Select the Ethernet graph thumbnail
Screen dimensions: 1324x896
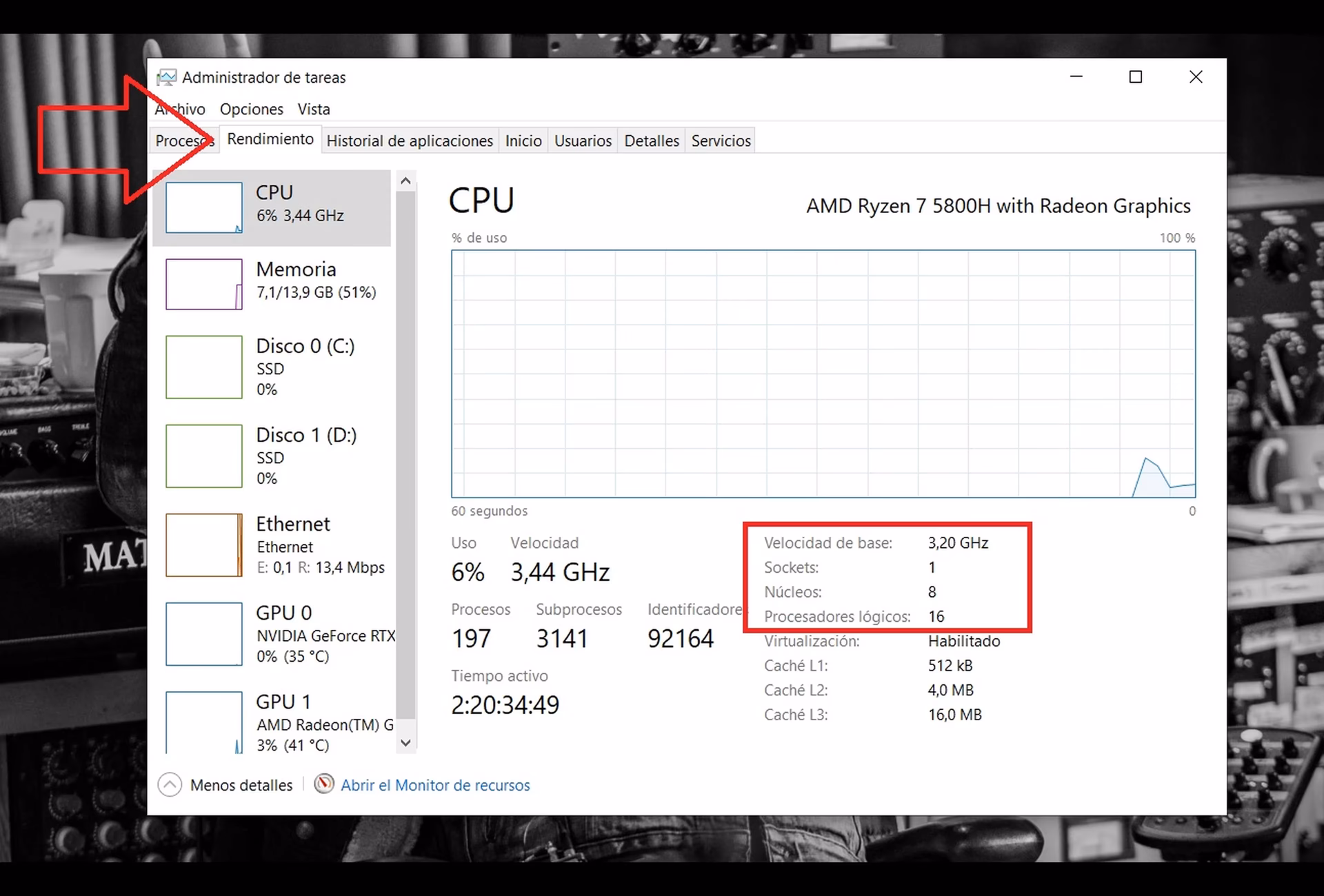click(x=204, y=544)
